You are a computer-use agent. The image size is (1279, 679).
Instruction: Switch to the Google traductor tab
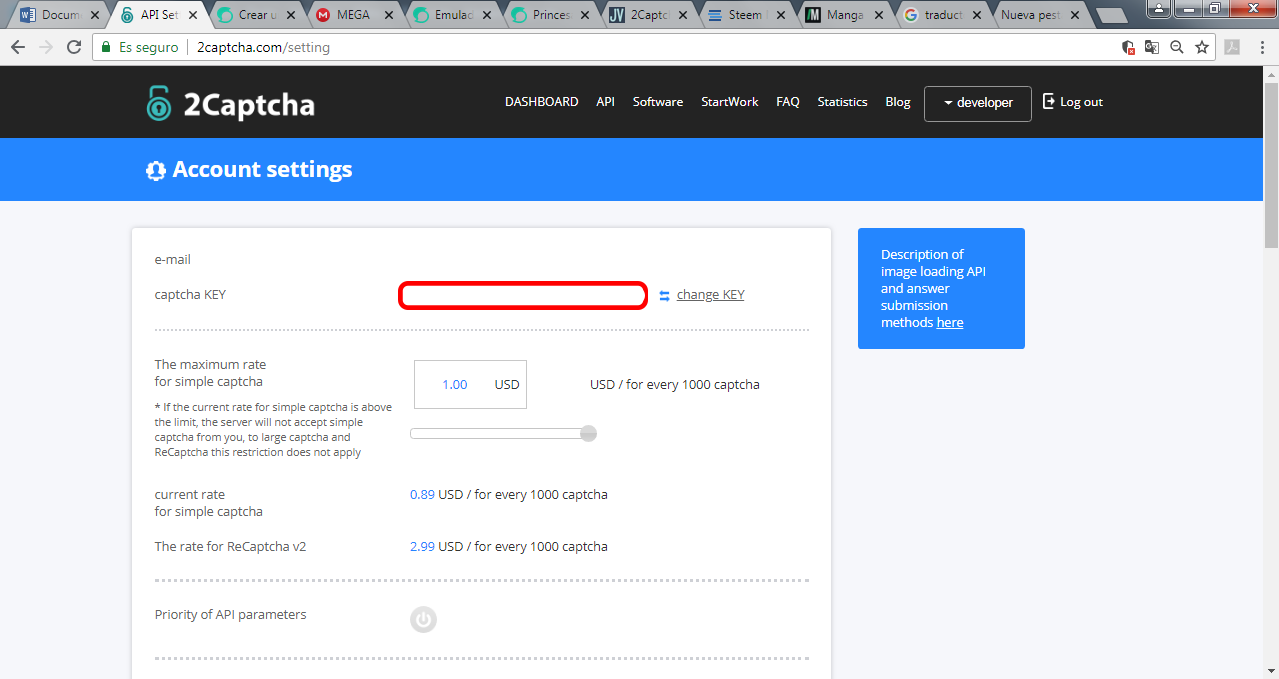pos(942,16)
